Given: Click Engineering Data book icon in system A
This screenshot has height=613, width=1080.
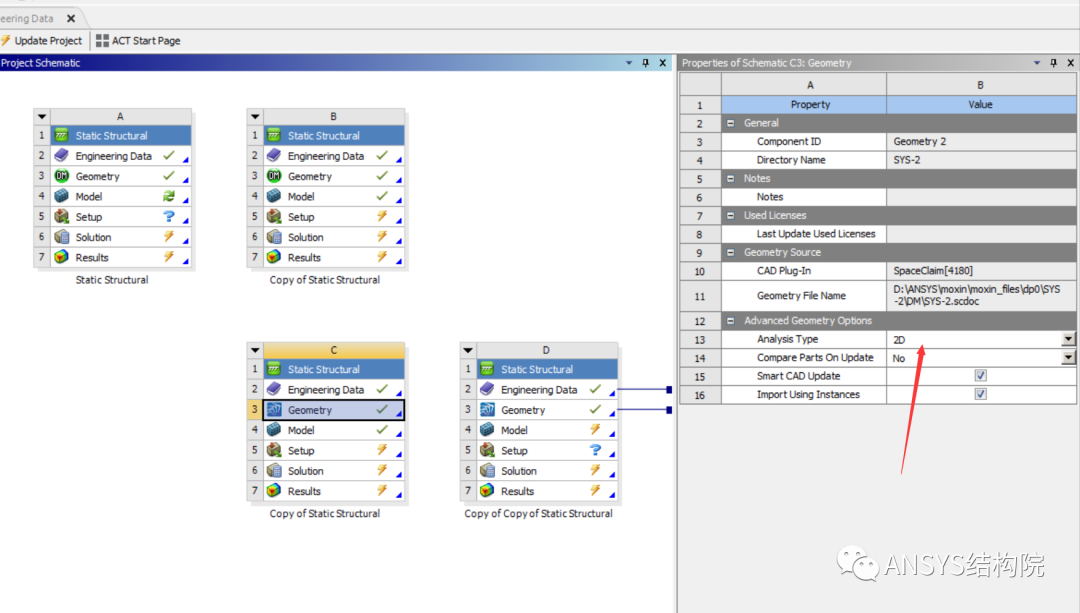Looking at the screenshot, I should point(61,156).
